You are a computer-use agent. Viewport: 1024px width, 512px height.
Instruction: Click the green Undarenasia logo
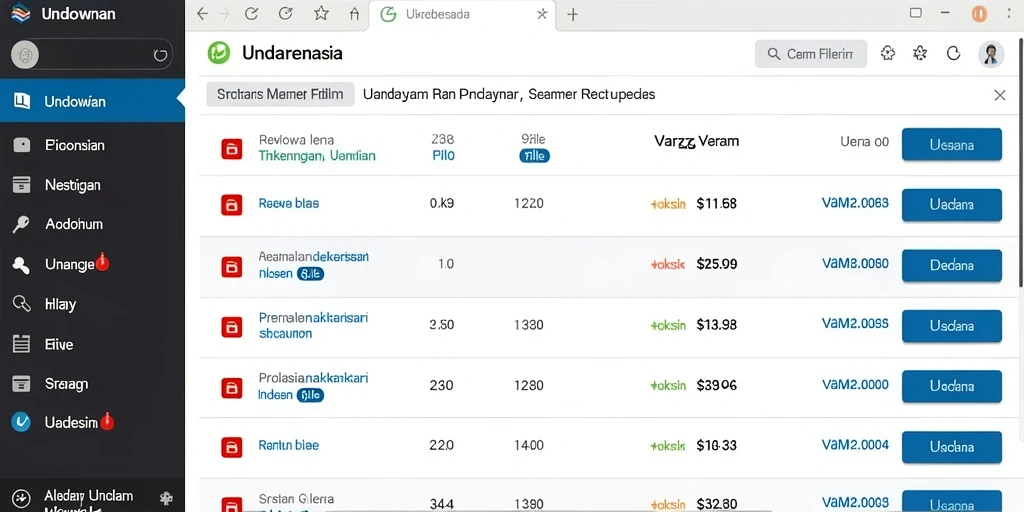click(x=219, y=53)
